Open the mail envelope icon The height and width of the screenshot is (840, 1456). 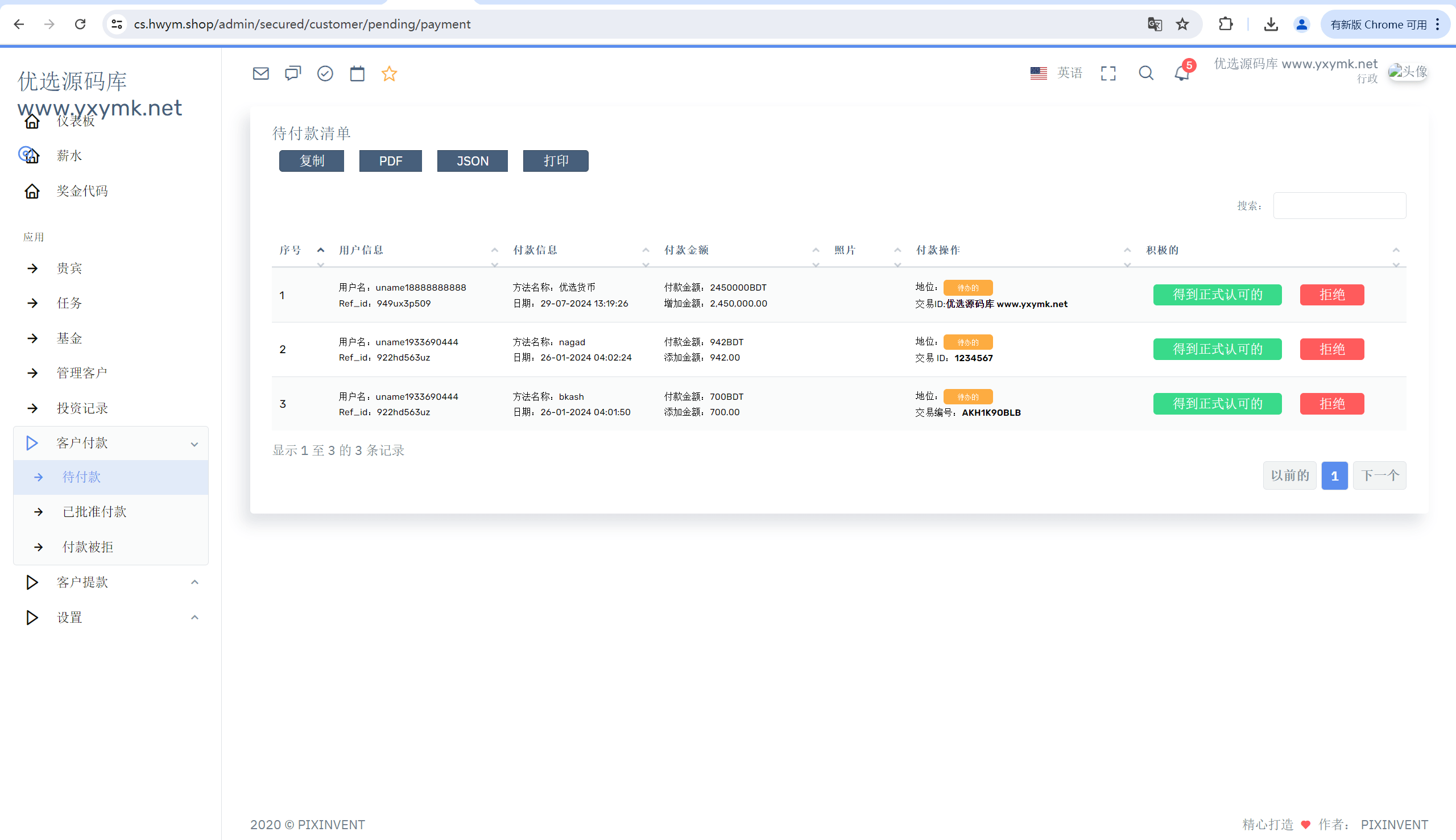pos(260,73)
